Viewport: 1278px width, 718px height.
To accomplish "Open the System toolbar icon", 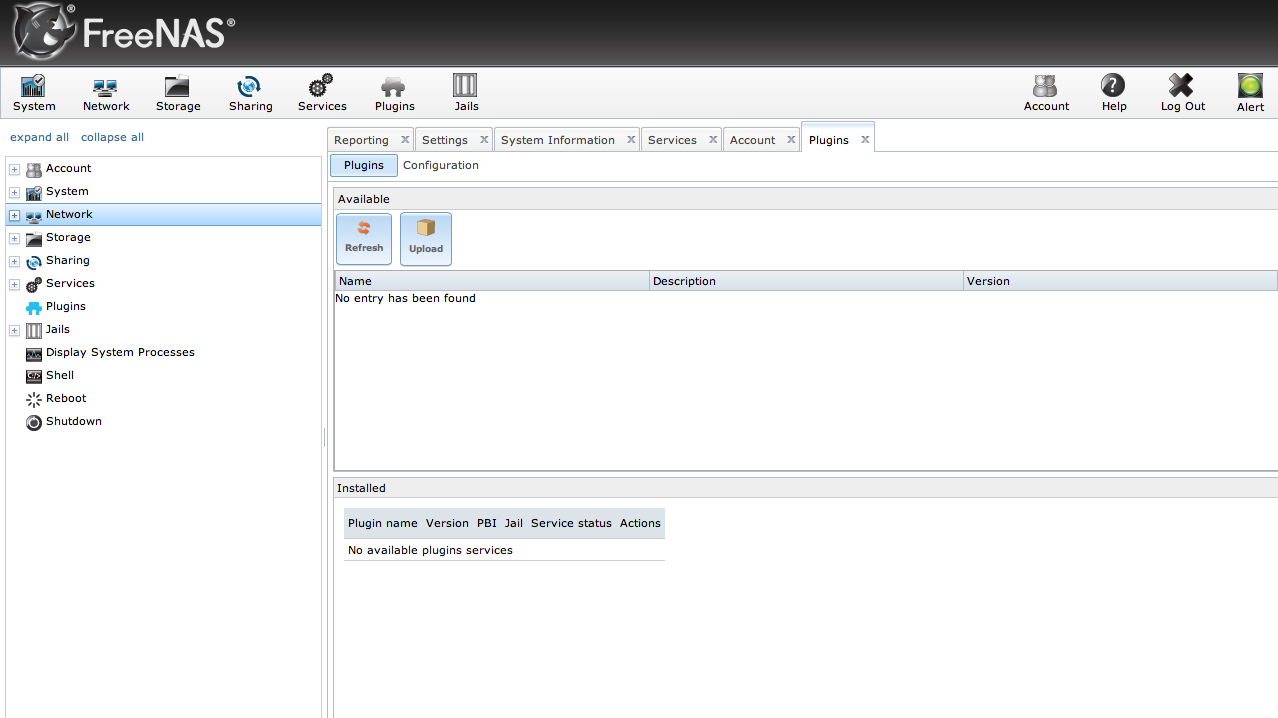I will pos(34,93).
